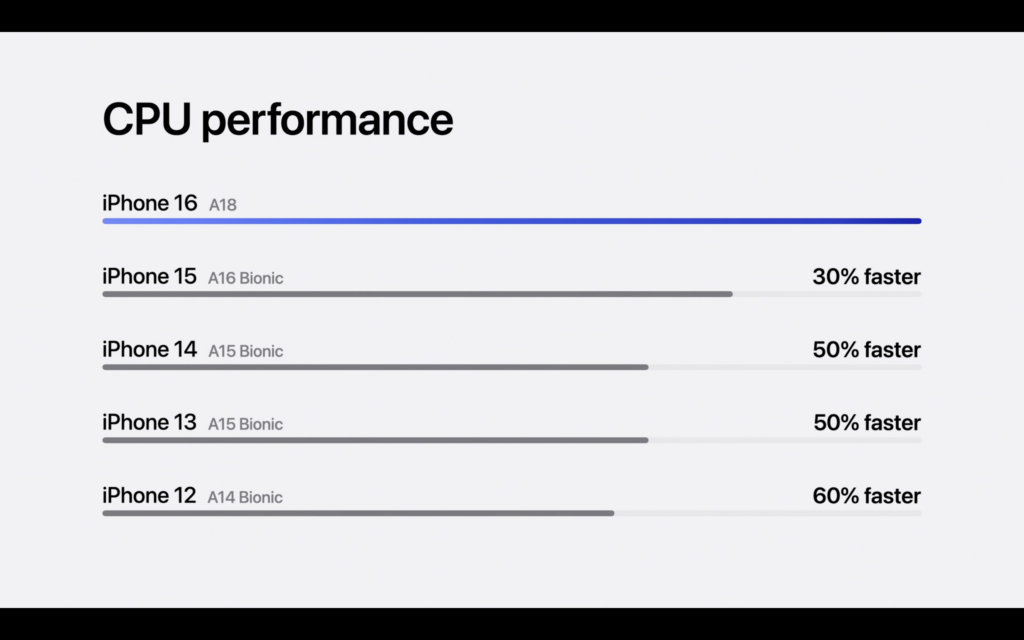Click iPhone 13's 50% faster text
The image size is (1024, 640).
866,423
